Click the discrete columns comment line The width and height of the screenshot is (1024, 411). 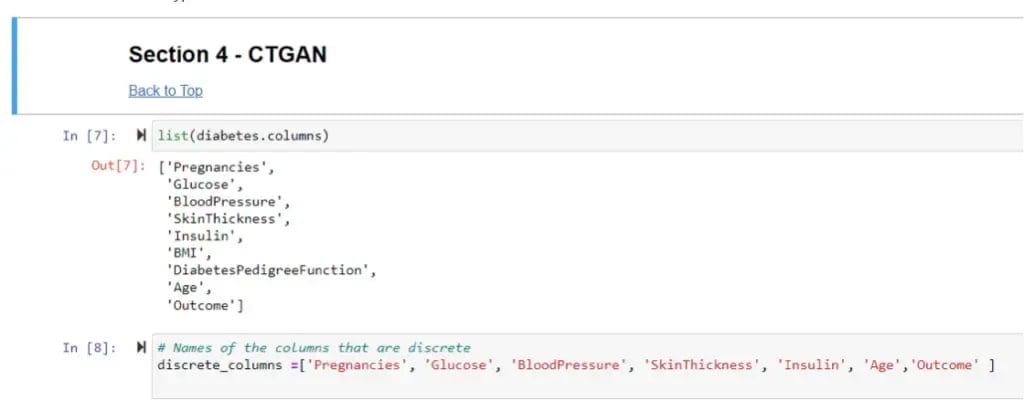coord(313,348)
